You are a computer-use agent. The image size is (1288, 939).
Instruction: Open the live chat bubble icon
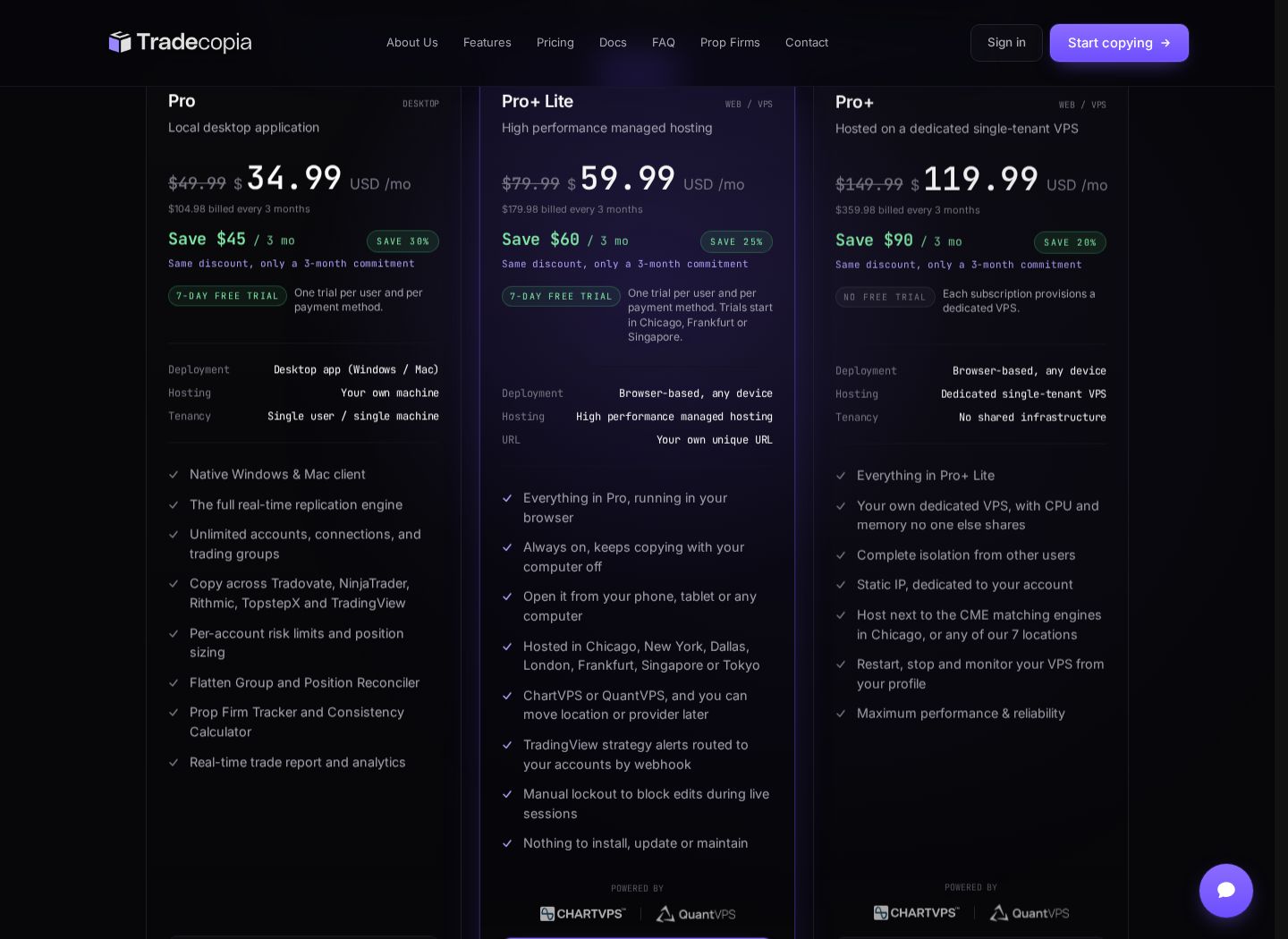pos(1226,891)
